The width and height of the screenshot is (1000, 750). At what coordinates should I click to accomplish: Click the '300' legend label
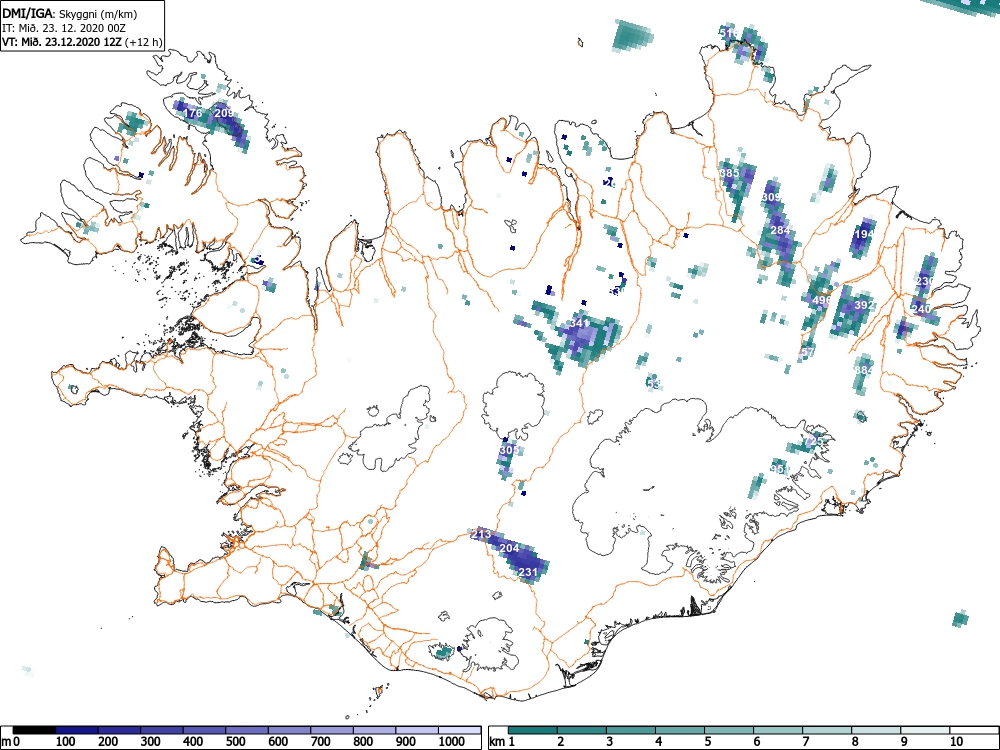point(151,742)
